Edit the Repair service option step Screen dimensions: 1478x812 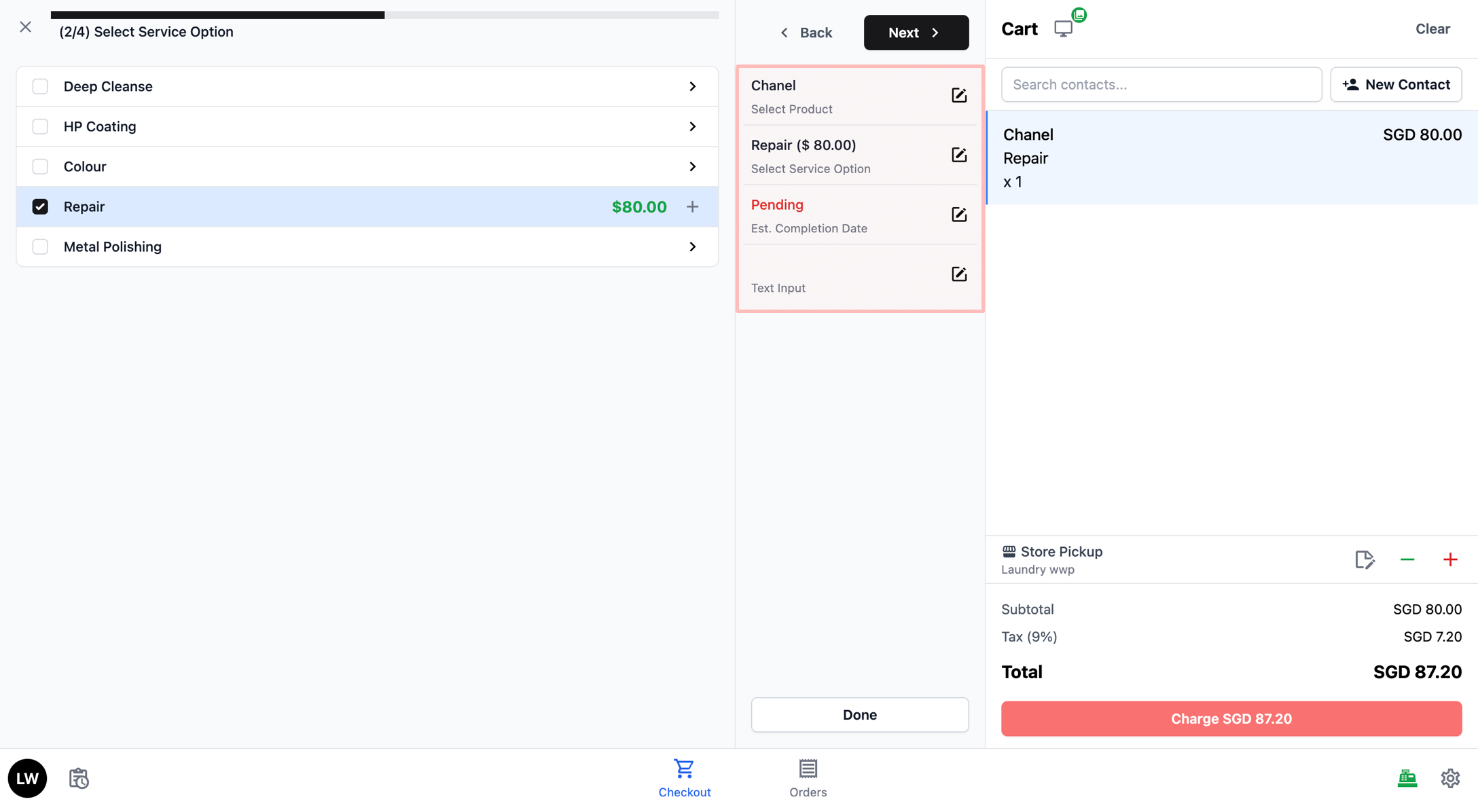[x=958, y=155]
